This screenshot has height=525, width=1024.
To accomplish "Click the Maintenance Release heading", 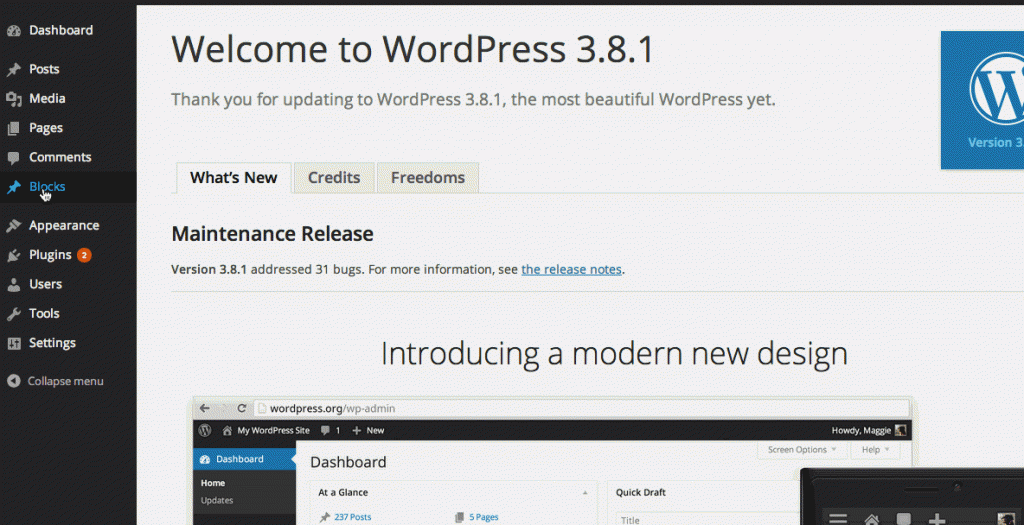I will pyautogui.click(x=272, y=234).
